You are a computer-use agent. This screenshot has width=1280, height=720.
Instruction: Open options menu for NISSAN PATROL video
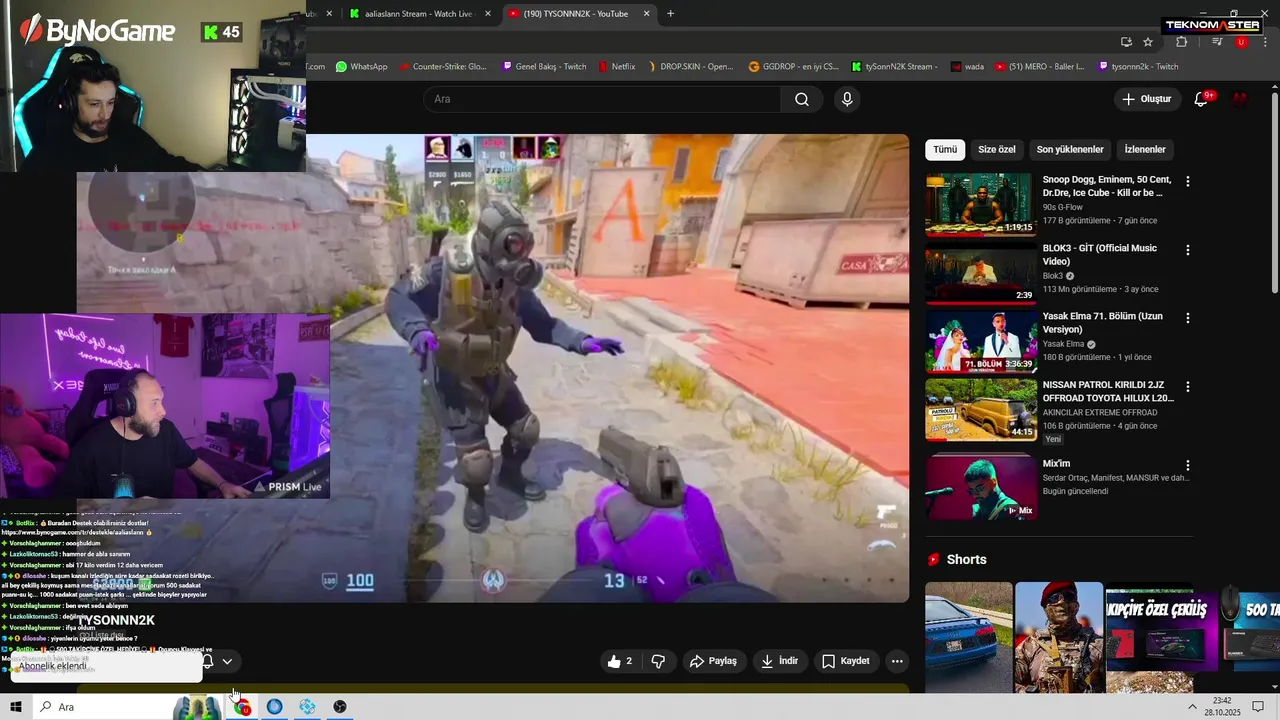pyautogui.click(x=1188, y=386)
